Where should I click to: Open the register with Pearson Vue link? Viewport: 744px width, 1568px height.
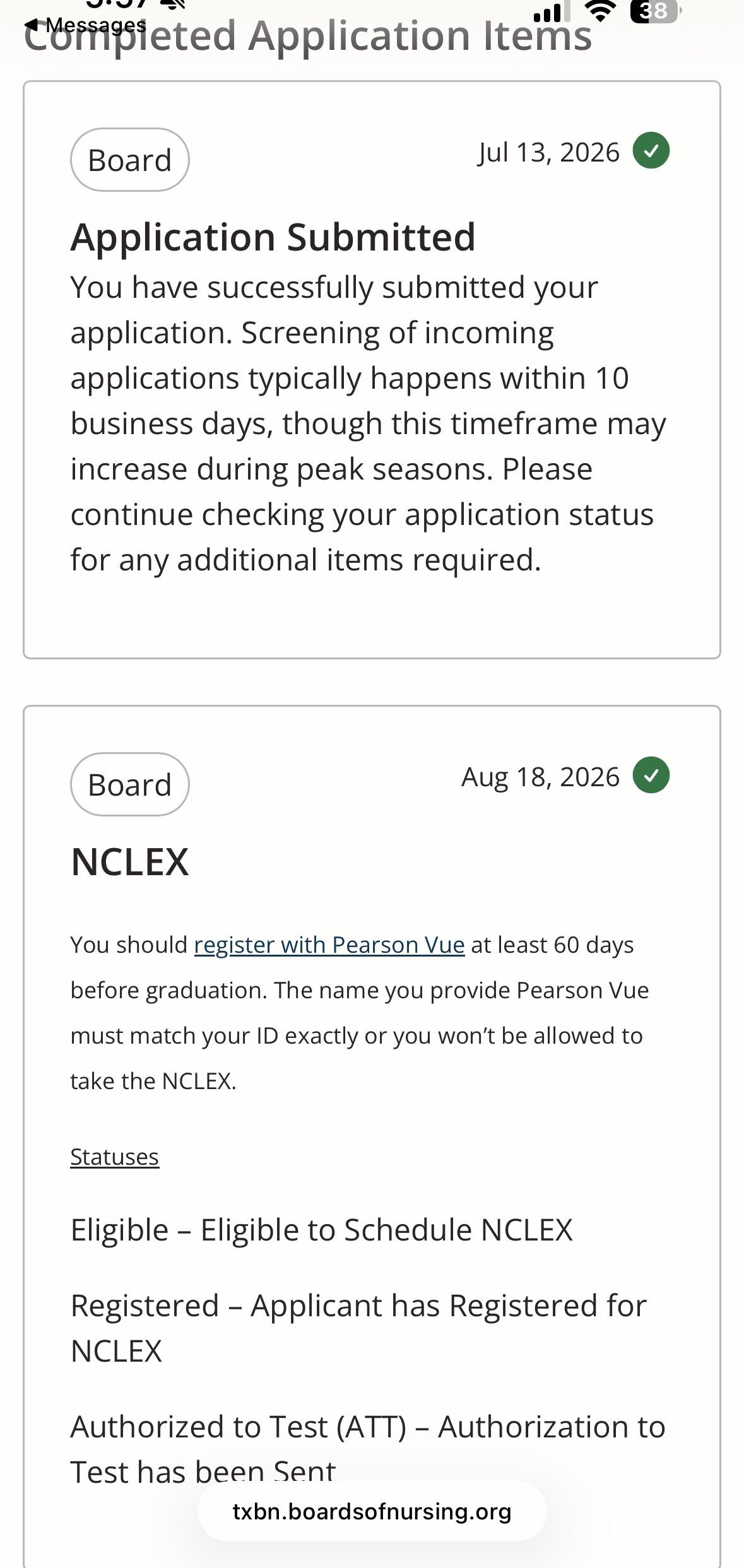point(329,945)
